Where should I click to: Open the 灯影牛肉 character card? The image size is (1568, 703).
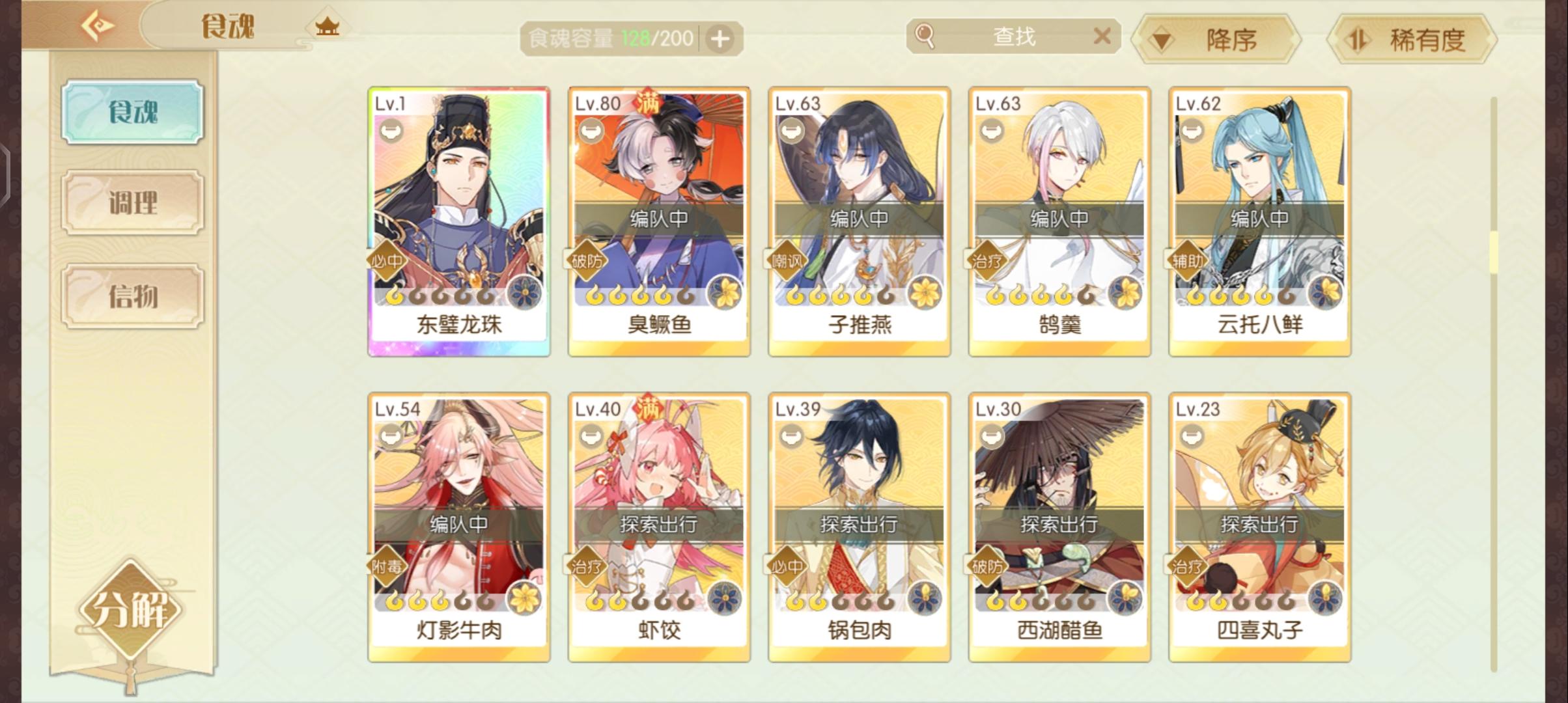[459, 527]
